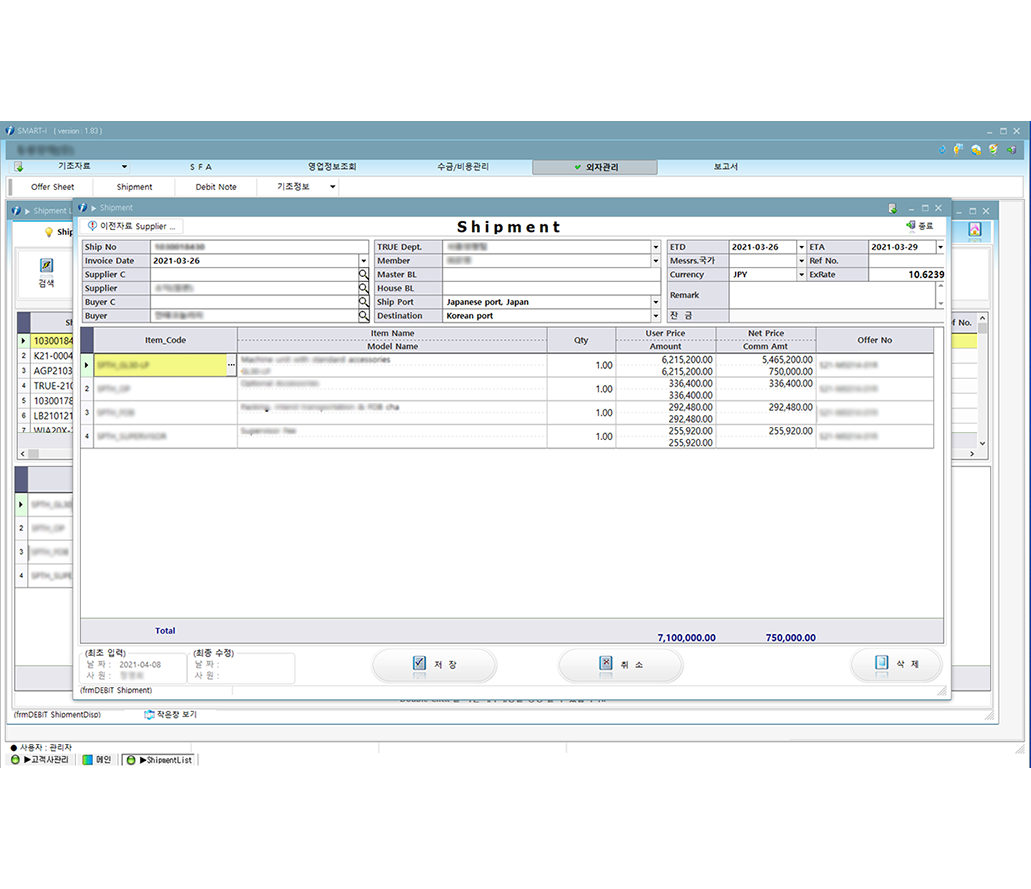Image resolution: width=1031 pixels, height=889 pixels.
Task: Click 이전자료 Supplier previous data button
Action: [x=132, y=226]
